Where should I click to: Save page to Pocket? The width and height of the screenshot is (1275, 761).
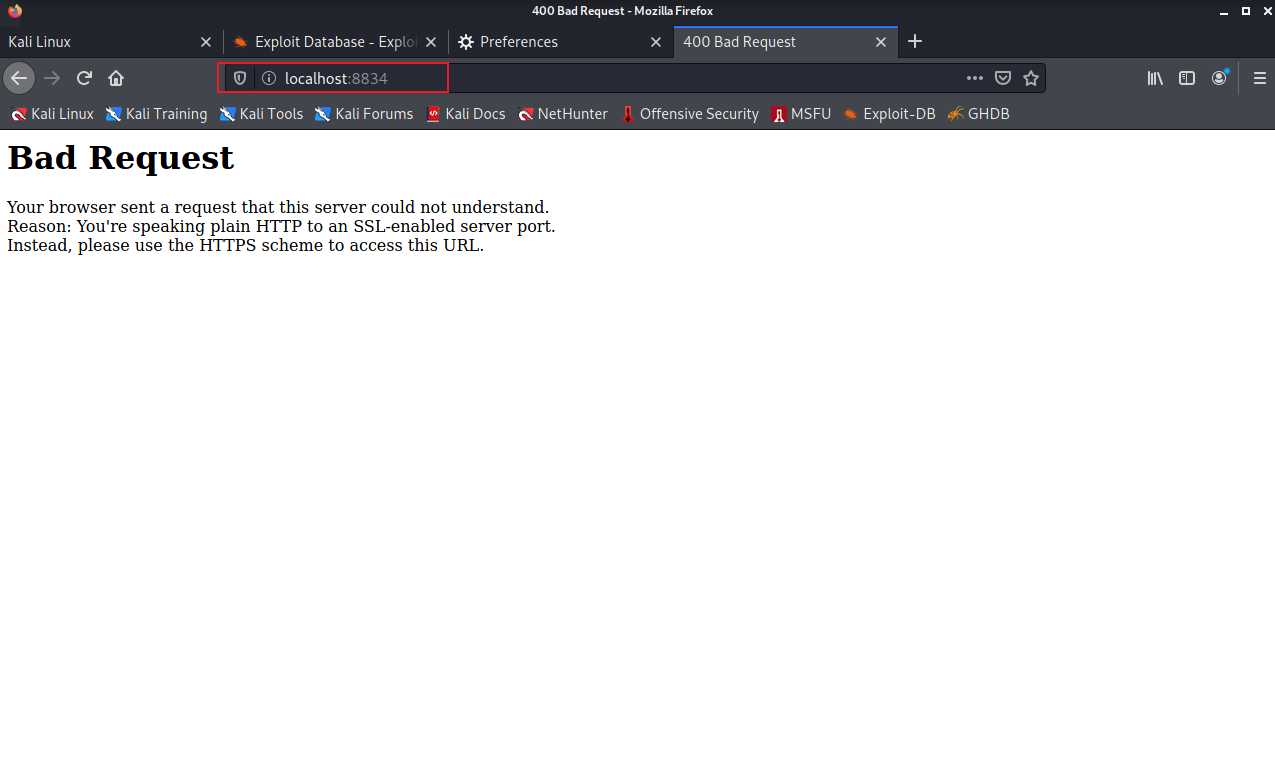pos(1003,78)
